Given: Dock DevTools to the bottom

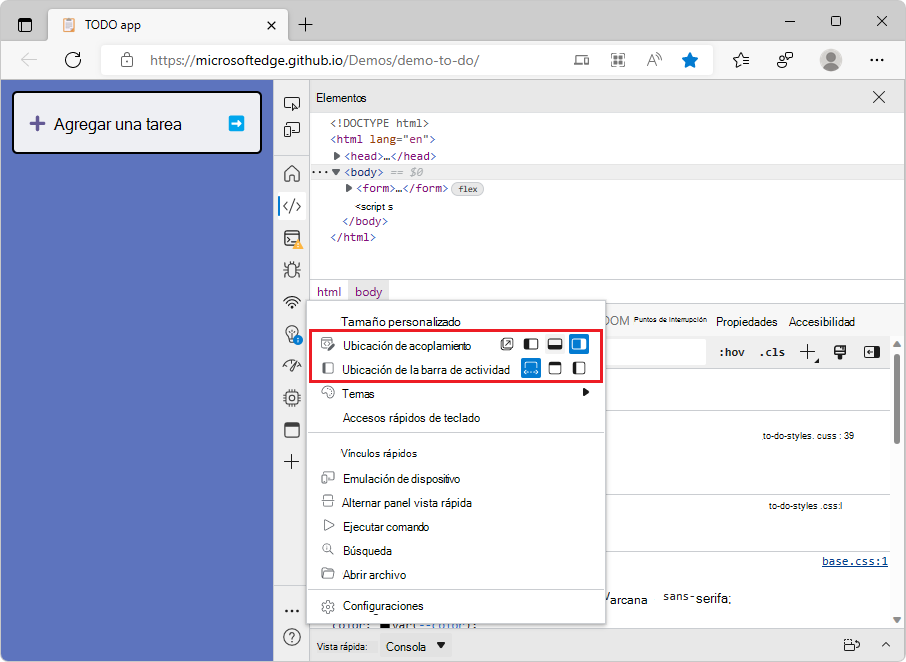Looking at the screenshot, I should click(x=555, y=345).
